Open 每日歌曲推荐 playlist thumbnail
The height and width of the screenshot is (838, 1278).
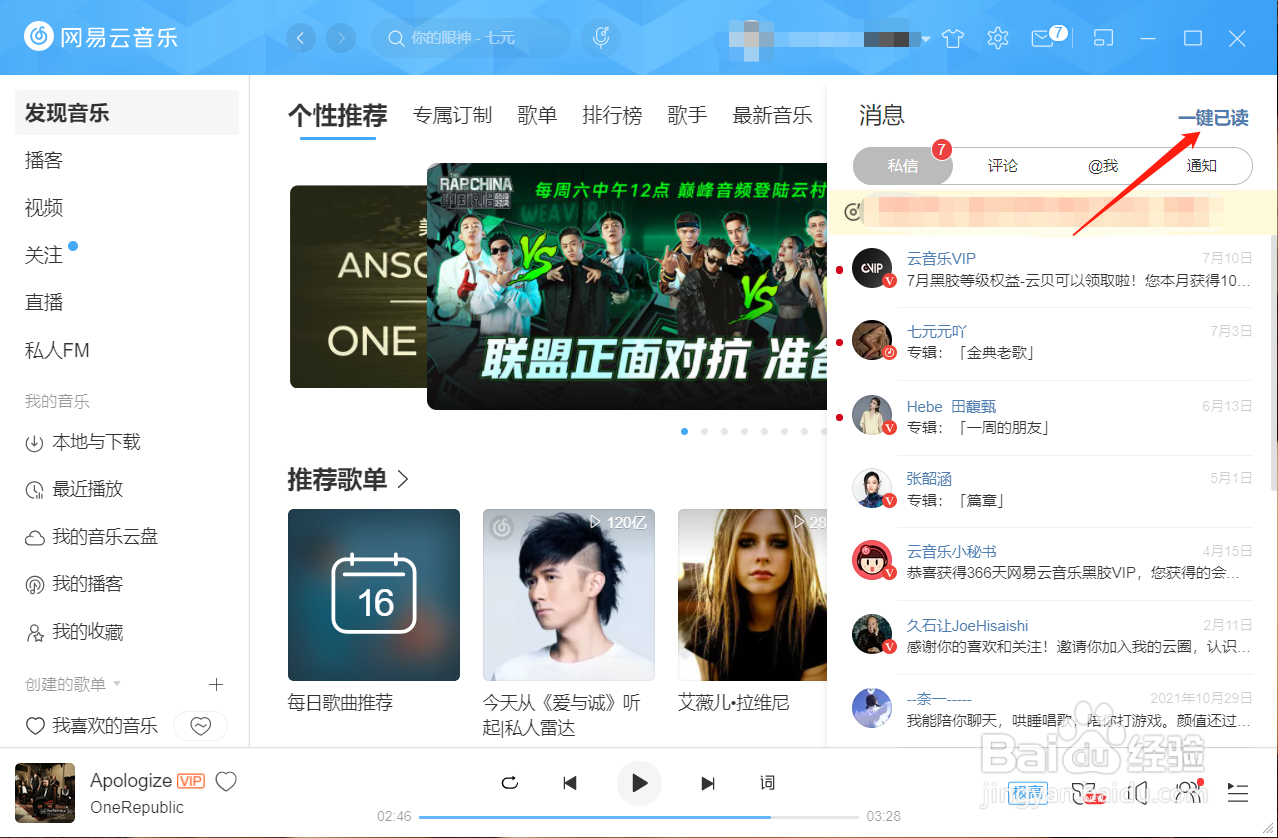(374, 595)
